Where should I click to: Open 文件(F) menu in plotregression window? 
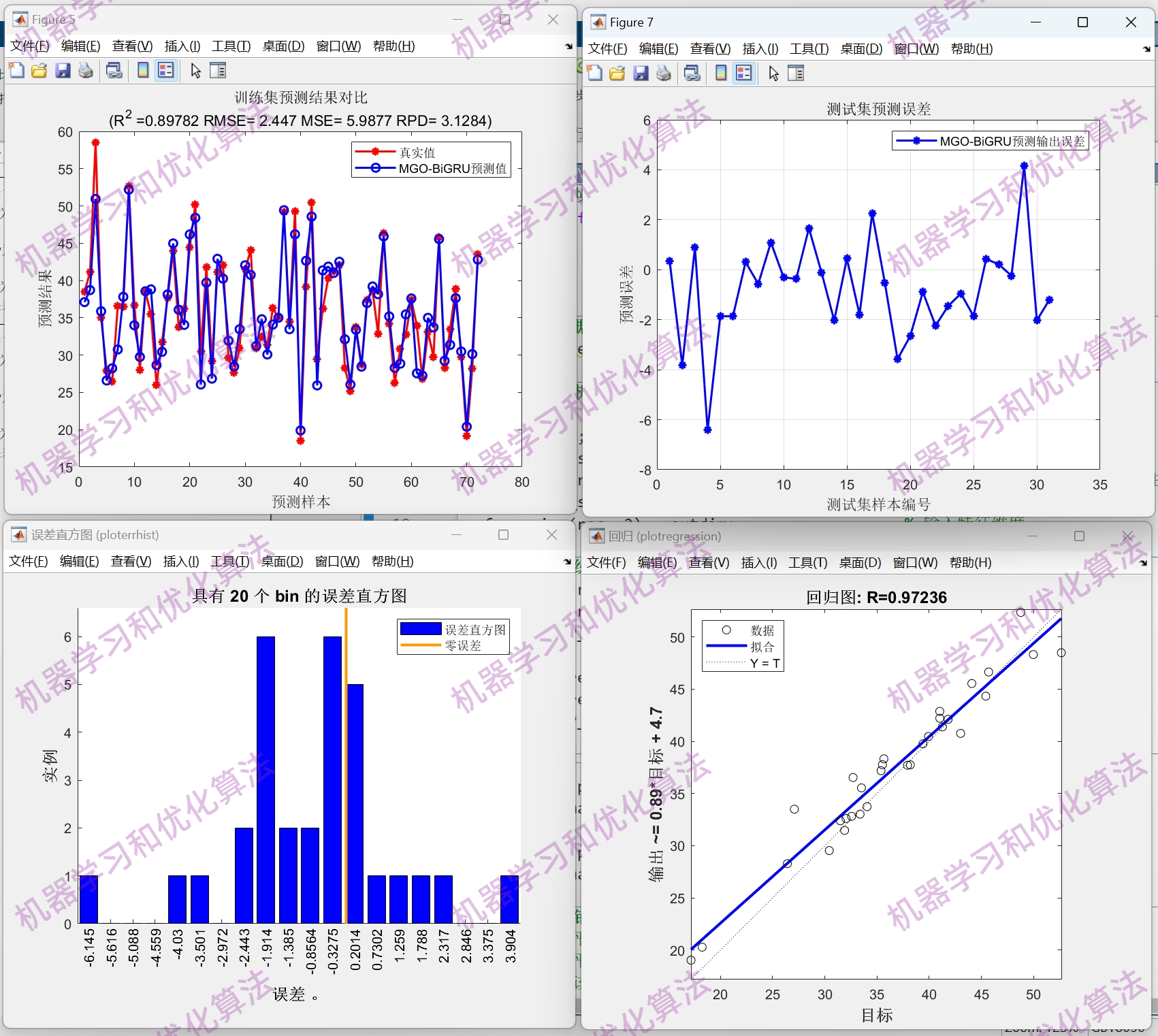(x=607, y=563)
